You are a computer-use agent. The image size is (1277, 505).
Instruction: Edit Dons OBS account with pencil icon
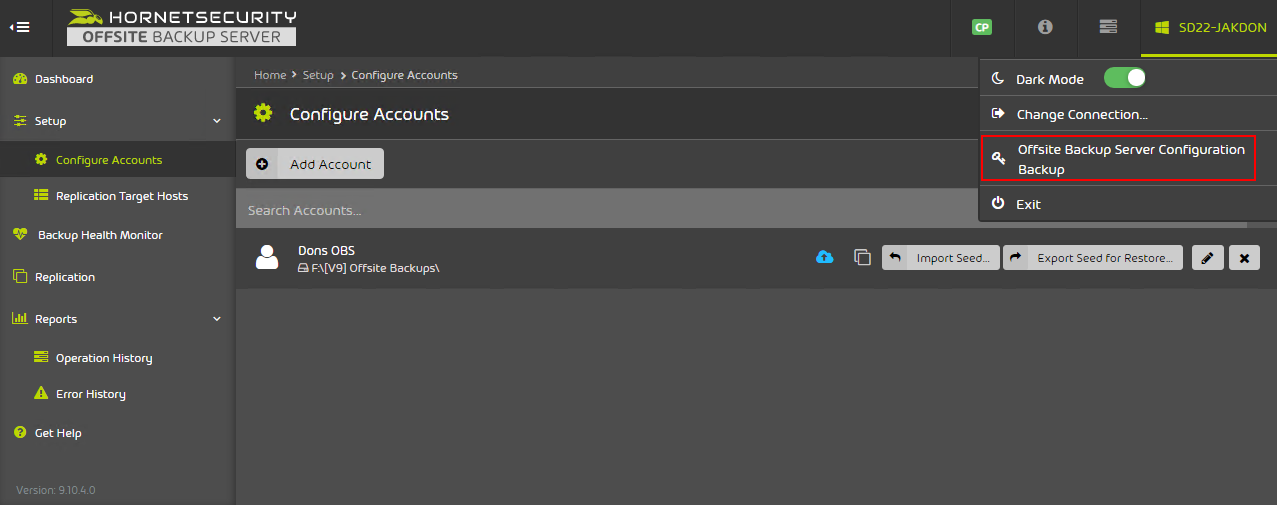pos(1208,257)
